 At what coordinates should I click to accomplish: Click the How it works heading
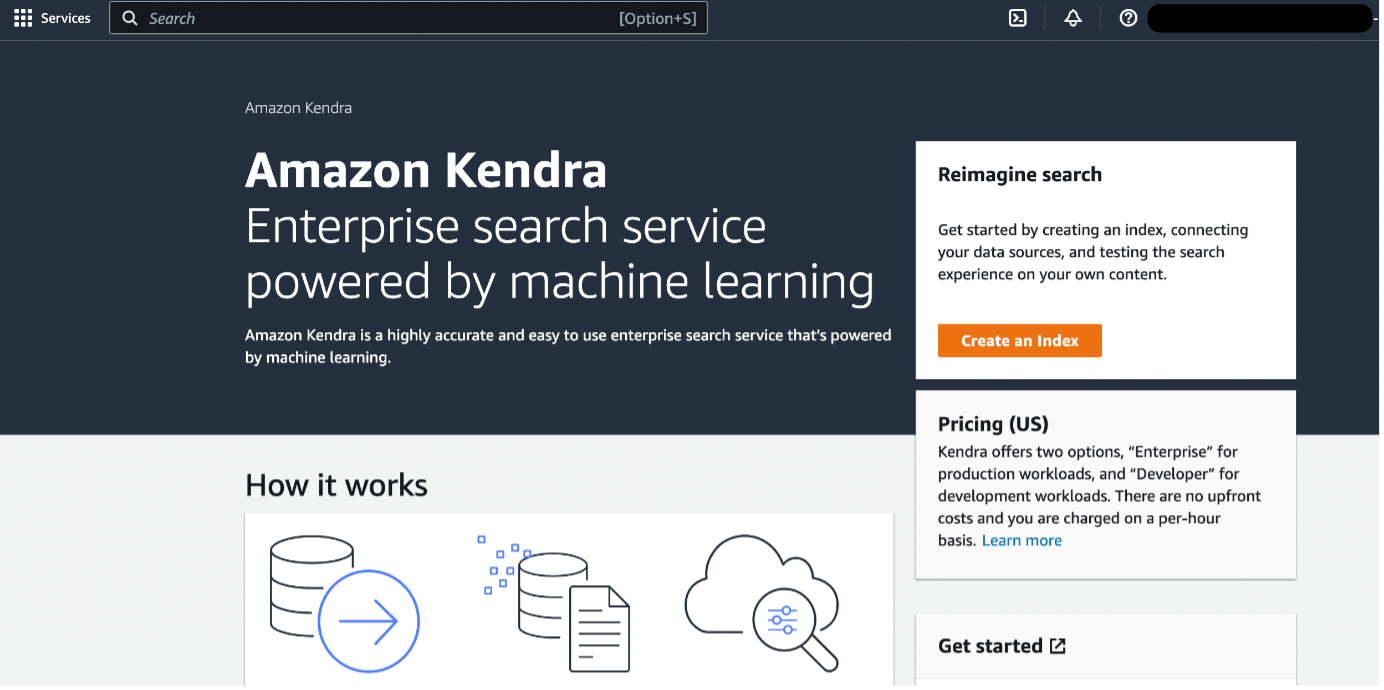(336, 486)
